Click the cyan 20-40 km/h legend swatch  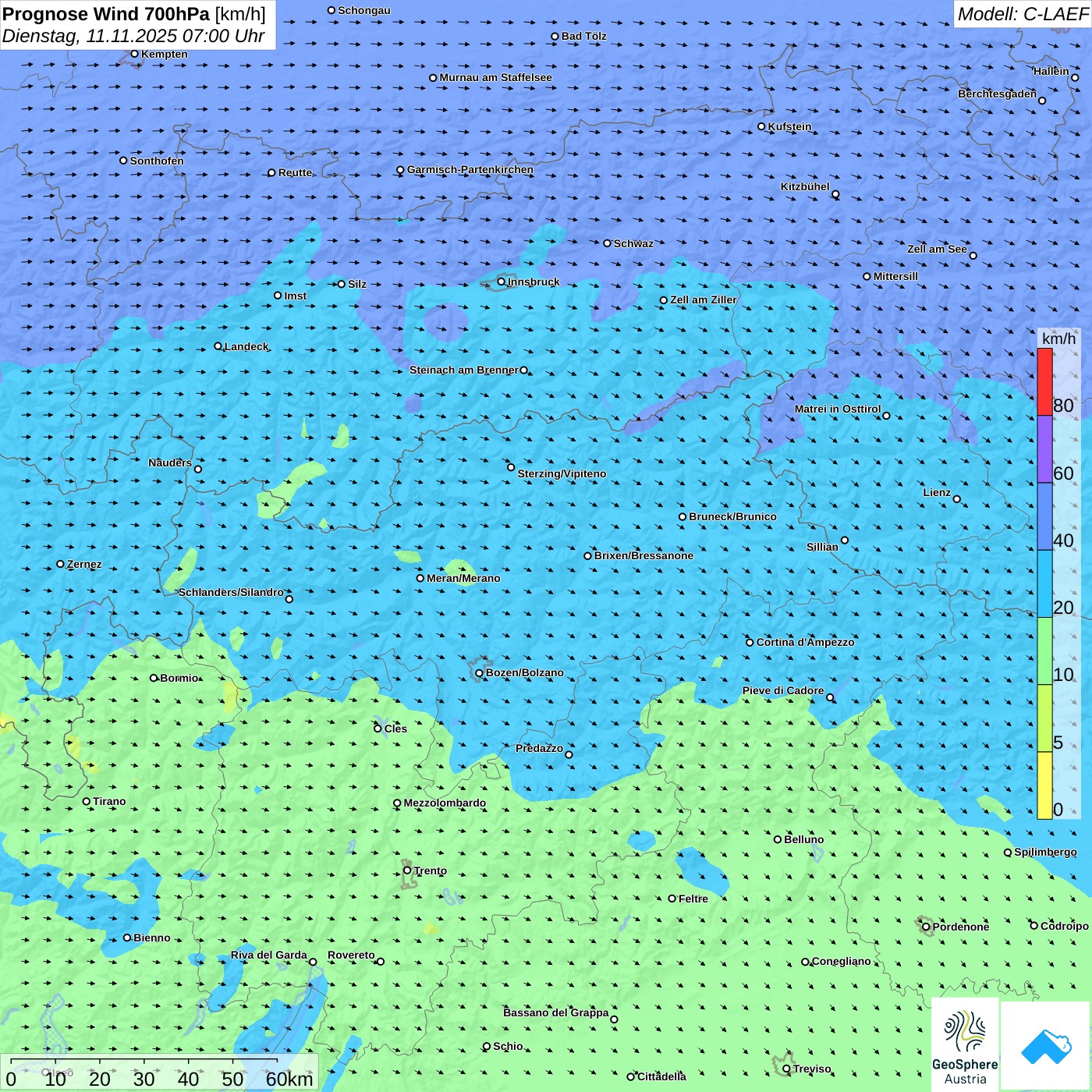coord(1044,584)
